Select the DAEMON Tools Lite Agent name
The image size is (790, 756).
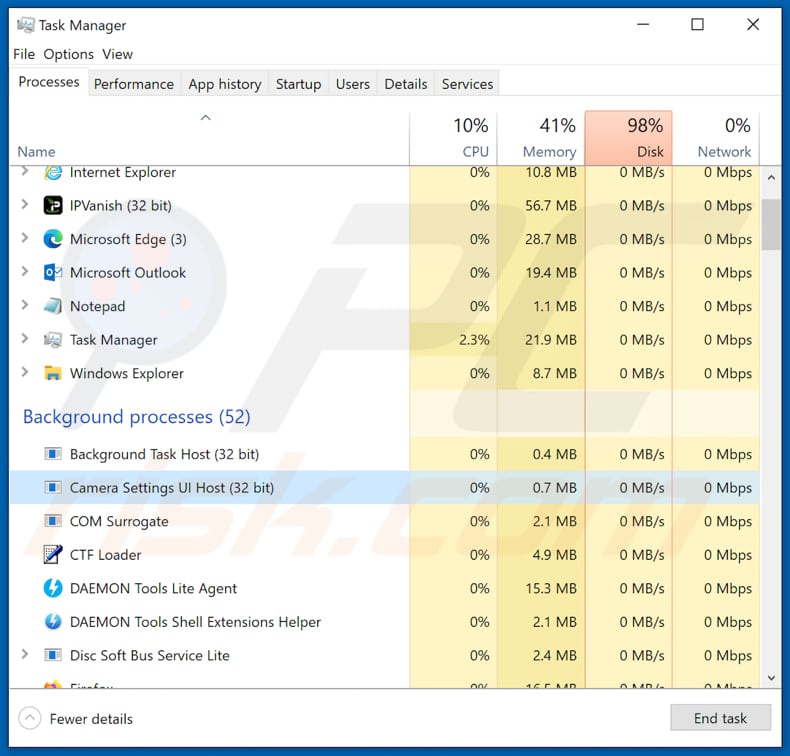tap(153, 588)
